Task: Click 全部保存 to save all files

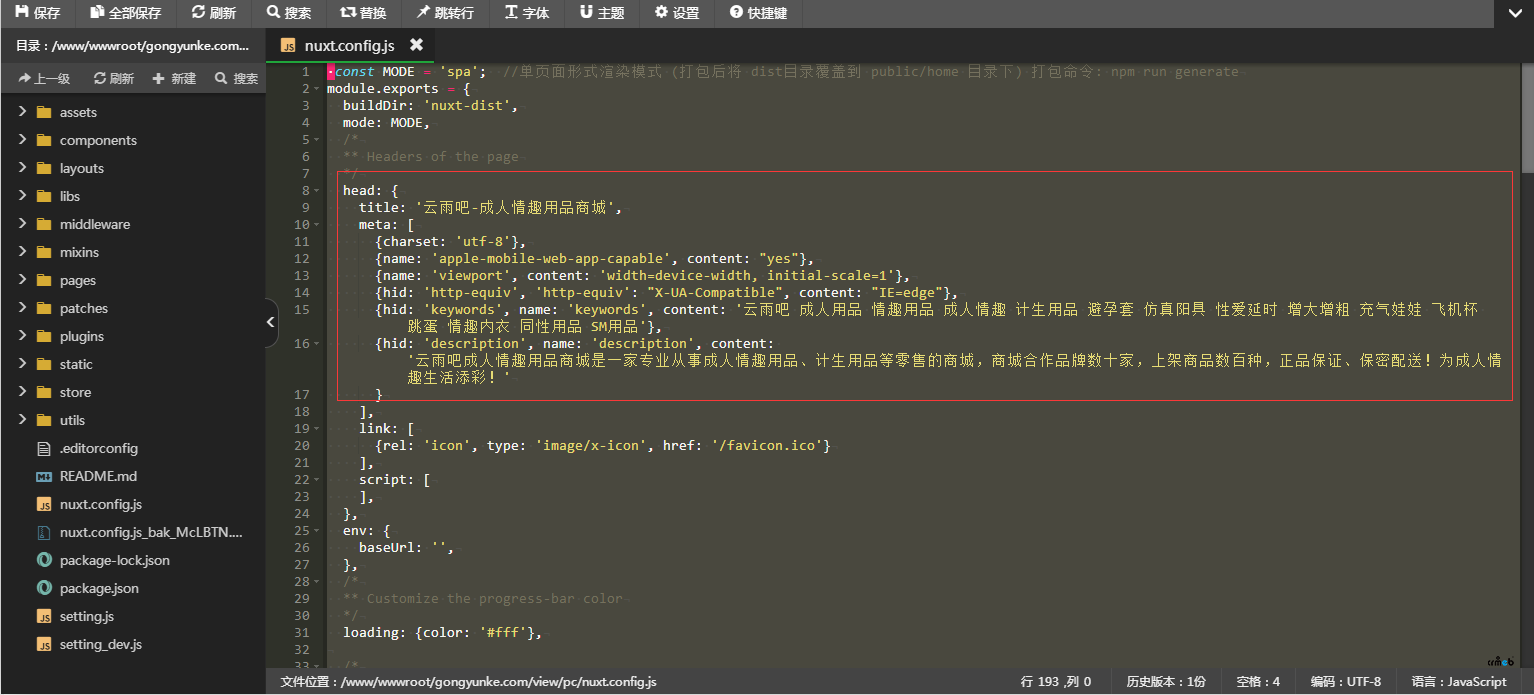Action: (125, 13)
